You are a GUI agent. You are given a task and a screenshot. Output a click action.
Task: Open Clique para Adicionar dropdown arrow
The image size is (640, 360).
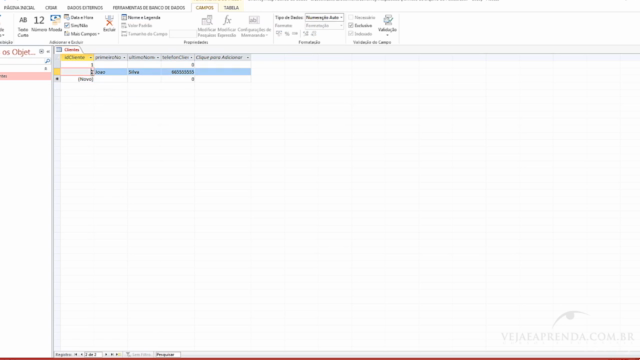[247, 58]
